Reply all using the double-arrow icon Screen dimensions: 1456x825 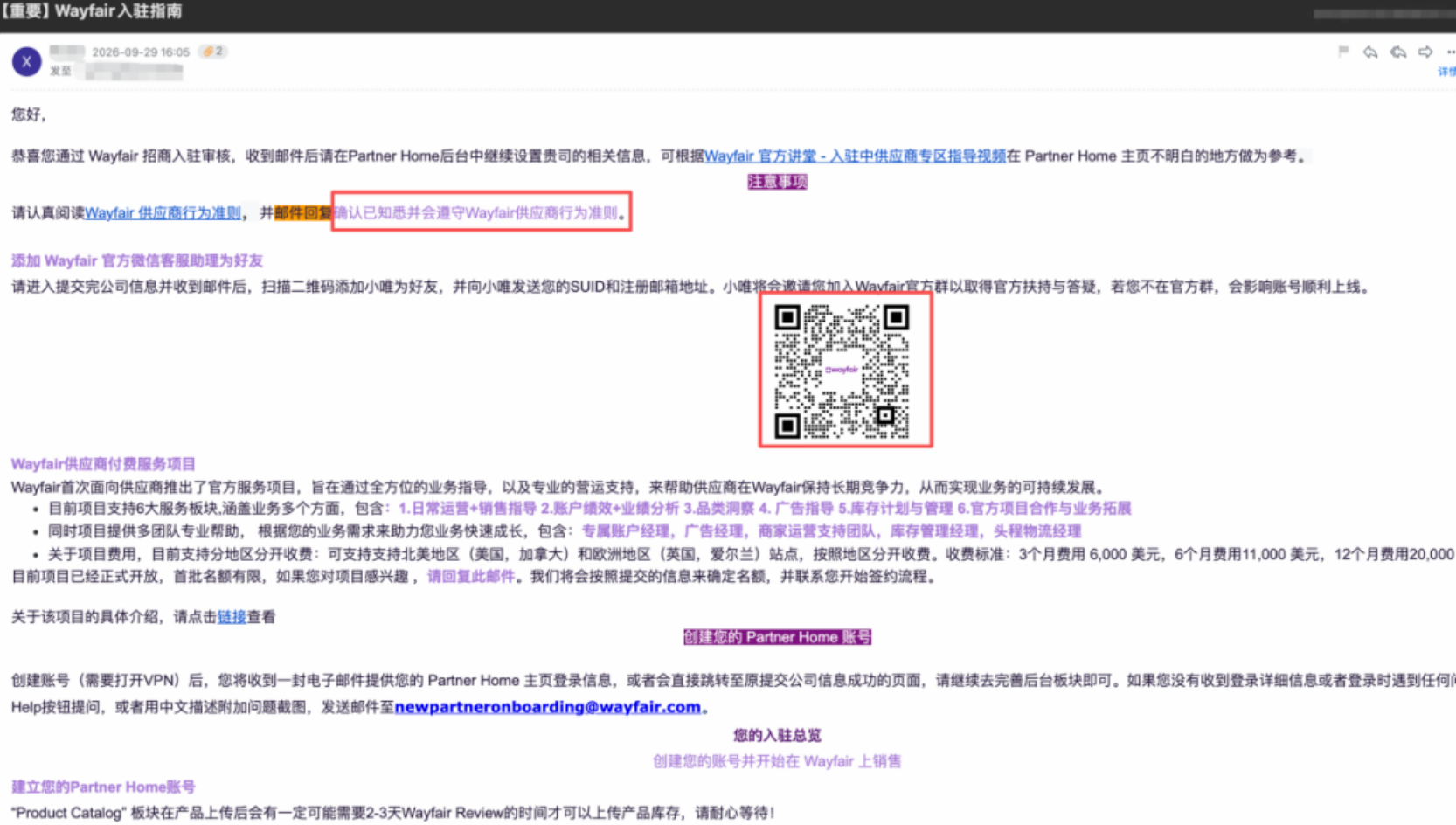[x=1398, y=52]
